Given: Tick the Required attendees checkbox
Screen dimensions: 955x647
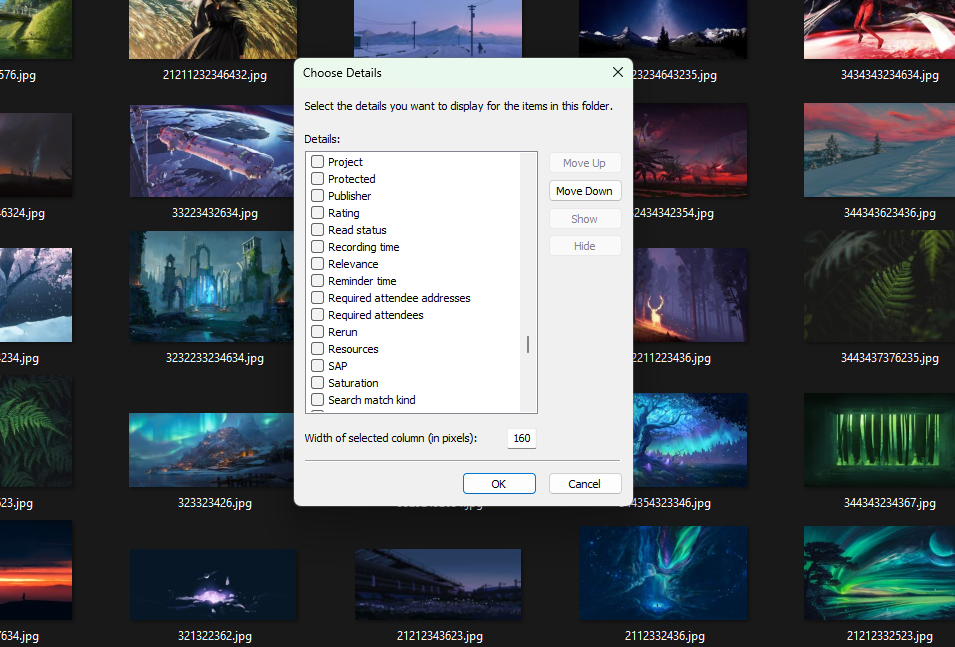Looking at the screenshot, I should pos(317,315).
